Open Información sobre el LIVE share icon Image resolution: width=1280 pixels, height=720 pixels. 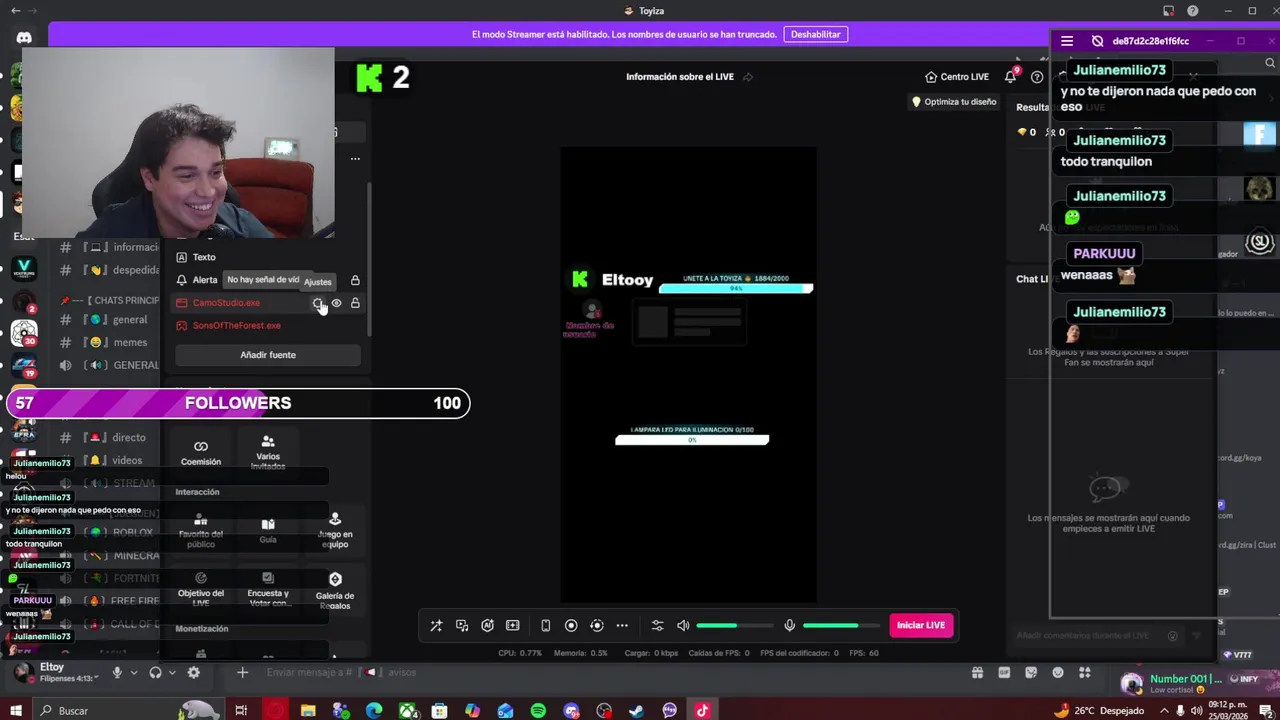coord(748,77)
